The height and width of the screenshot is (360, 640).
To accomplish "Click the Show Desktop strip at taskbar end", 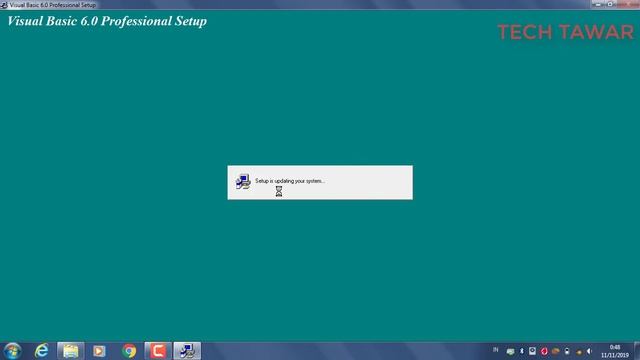I will 637,351.
